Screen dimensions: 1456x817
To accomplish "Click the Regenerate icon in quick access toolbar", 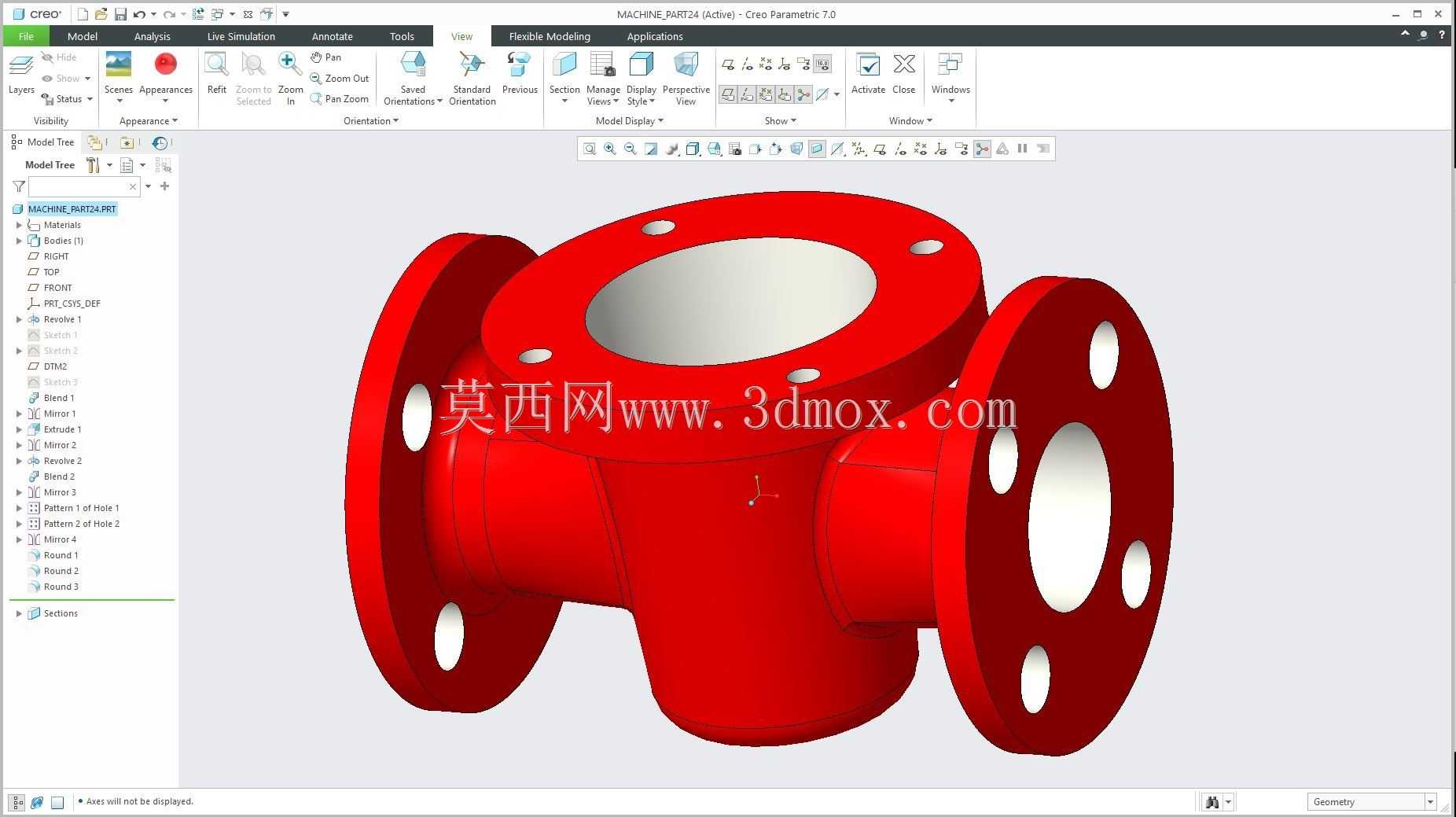I will pos(198,14).
